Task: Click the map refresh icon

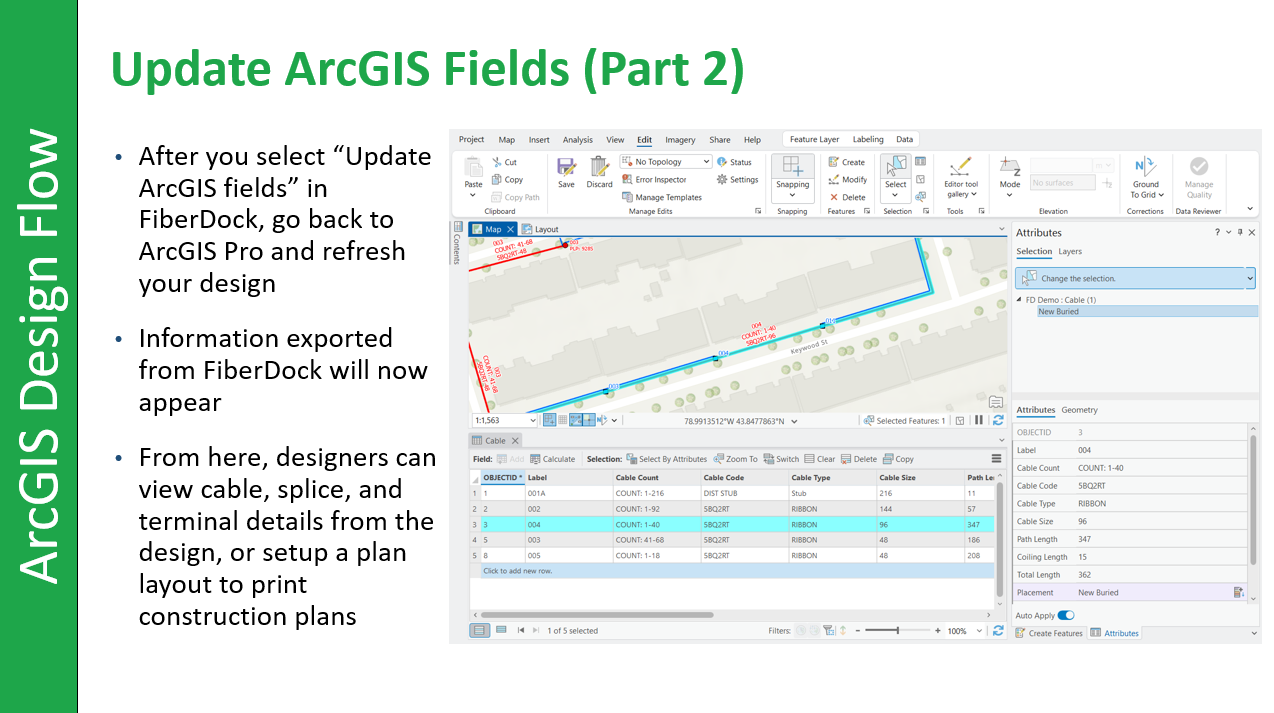Action: click(998, 421)
